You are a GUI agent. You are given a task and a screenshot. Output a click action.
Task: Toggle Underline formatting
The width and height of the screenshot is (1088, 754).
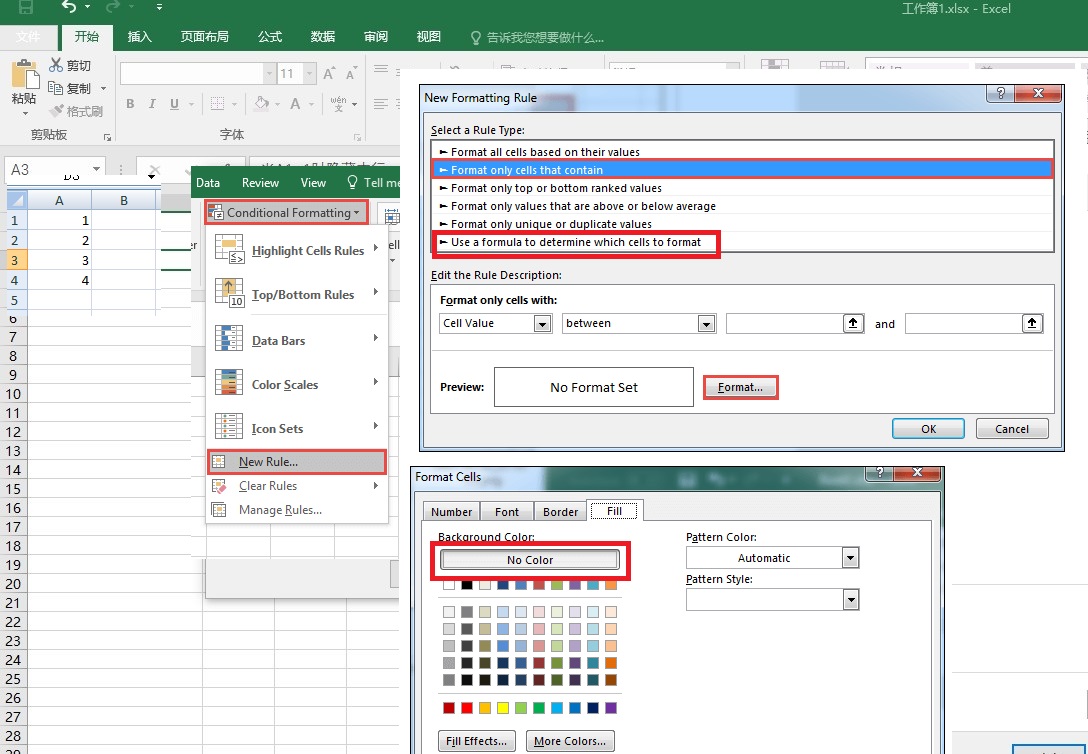pos(174,104)
